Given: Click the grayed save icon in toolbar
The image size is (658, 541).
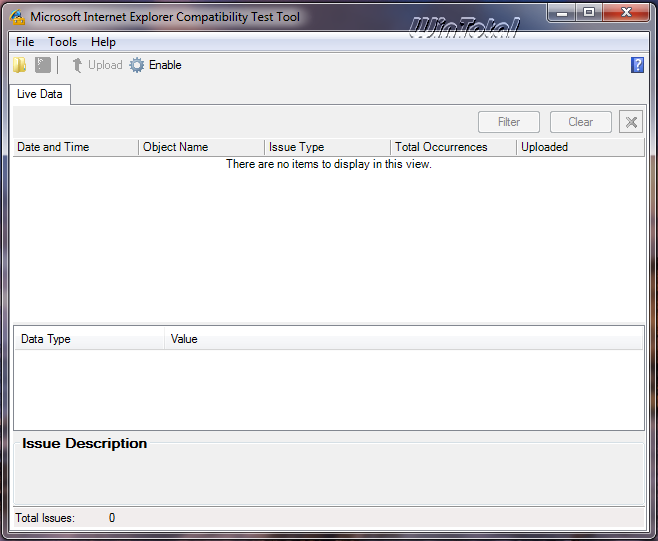Looking at the screenshot, I should pyautogui.click(x=43, y=65).
